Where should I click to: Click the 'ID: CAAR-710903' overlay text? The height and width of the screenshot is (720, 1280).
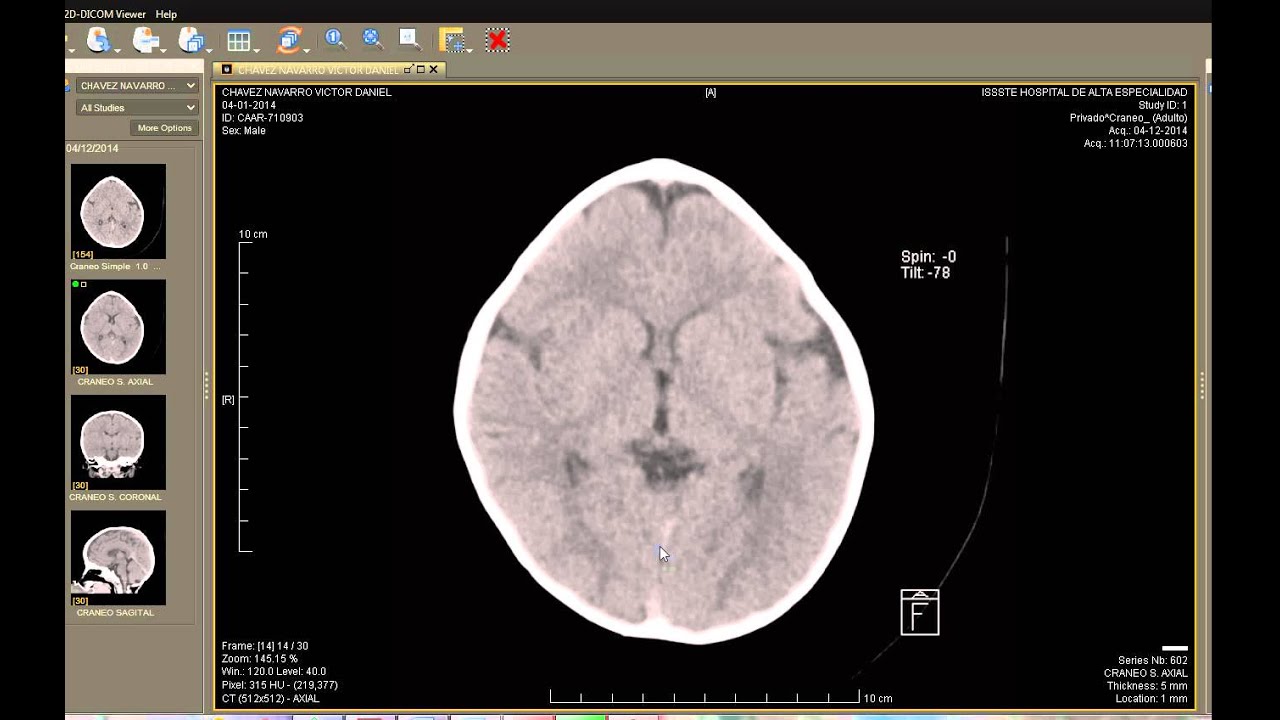point(263,118)
